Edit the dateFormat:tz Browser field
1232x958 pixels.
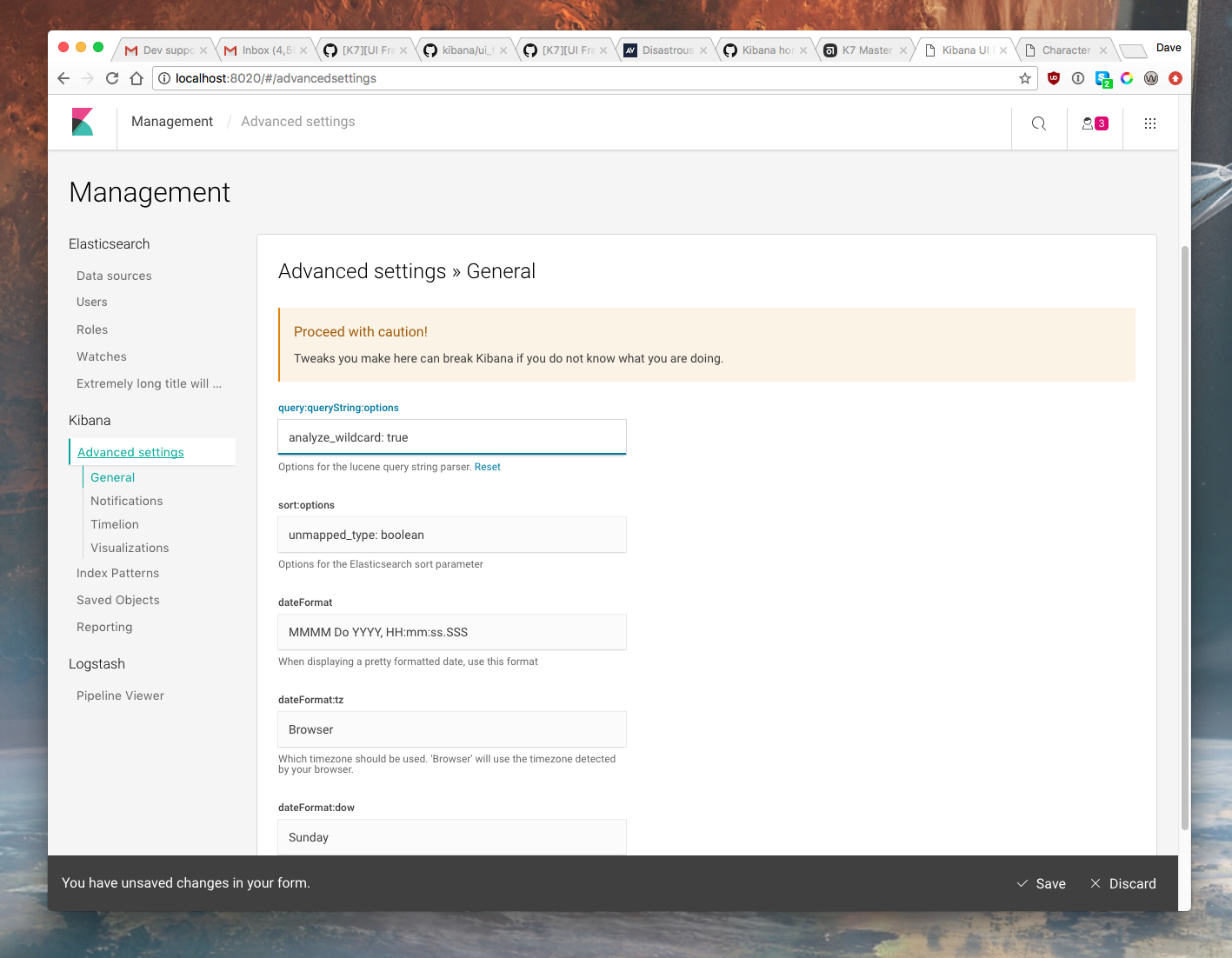(452, 729)
